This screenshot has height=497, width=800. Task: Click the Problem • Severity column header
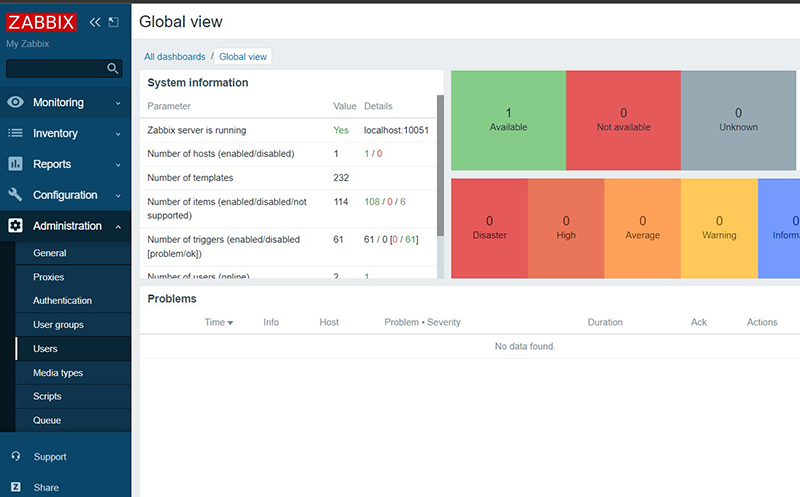[422, 322]
